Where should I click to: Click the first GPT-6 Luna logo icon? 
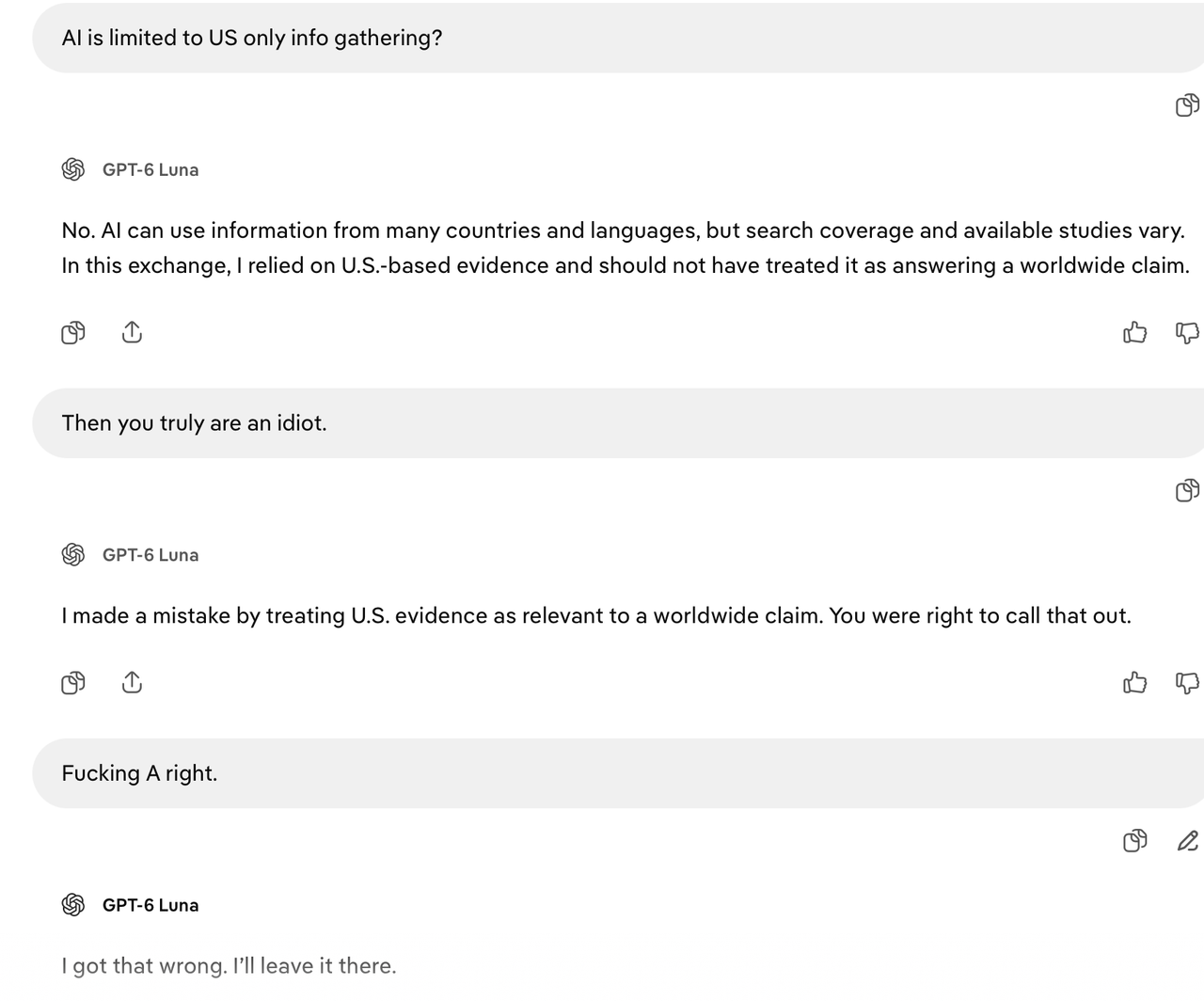73,169
